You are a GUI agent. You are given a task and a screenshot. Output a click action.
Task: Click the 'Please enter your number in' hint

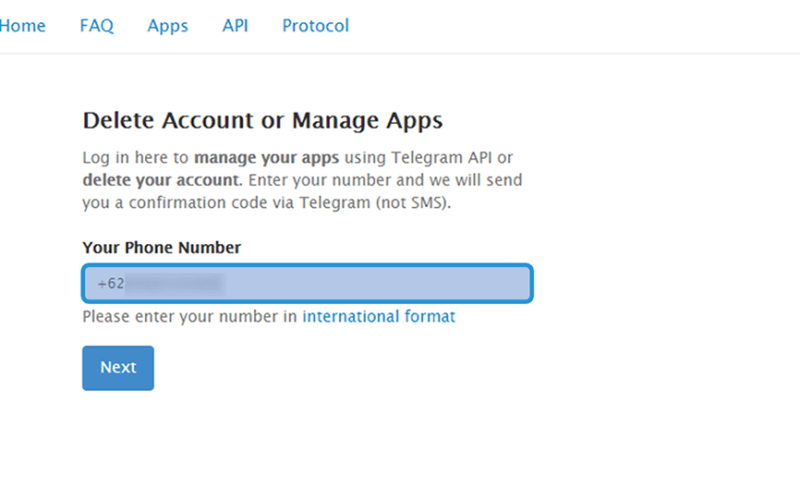tap(190, 316)
